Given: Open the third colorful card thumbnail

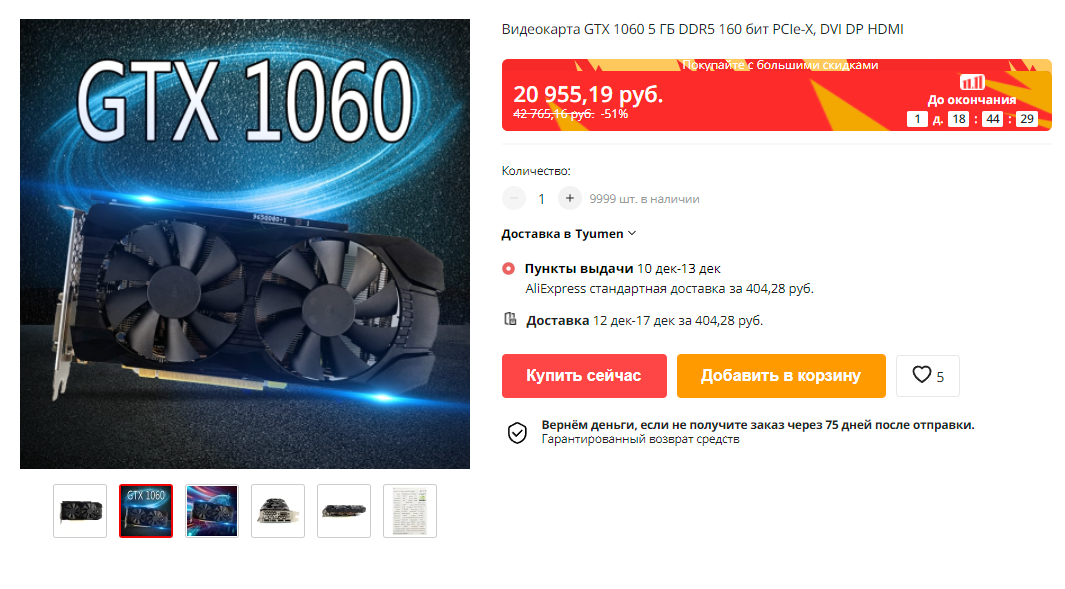Looking at the screenshot, I should [212, 511].
